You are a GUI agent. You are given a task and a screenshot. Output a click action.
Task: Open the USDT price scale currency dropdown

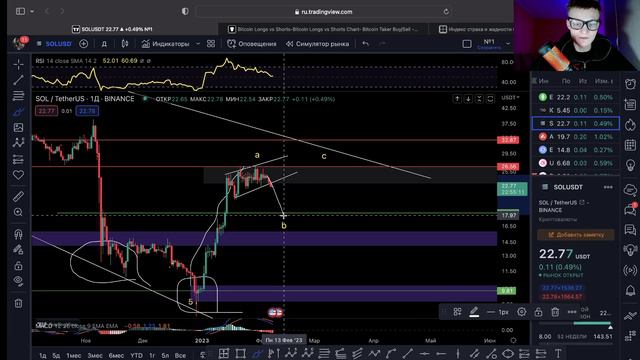tap(510, 98)
